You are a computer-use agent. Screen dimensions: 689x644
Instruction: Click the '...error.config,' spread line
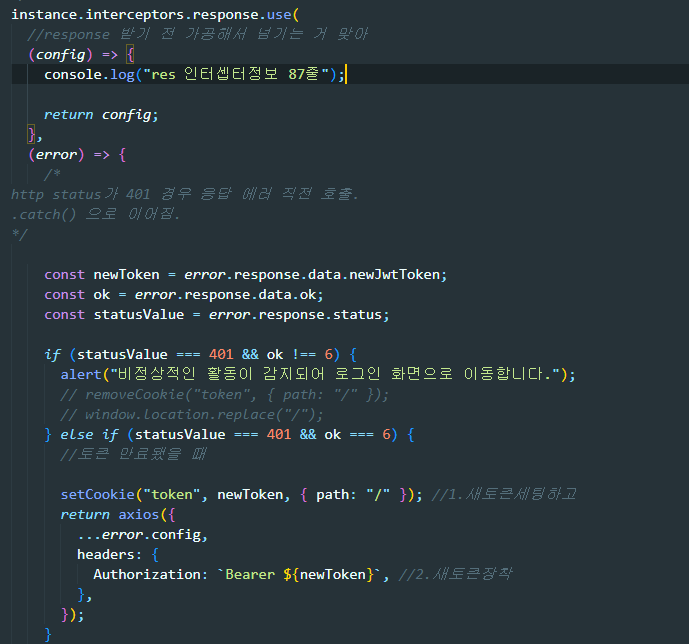tap(142, 535)
